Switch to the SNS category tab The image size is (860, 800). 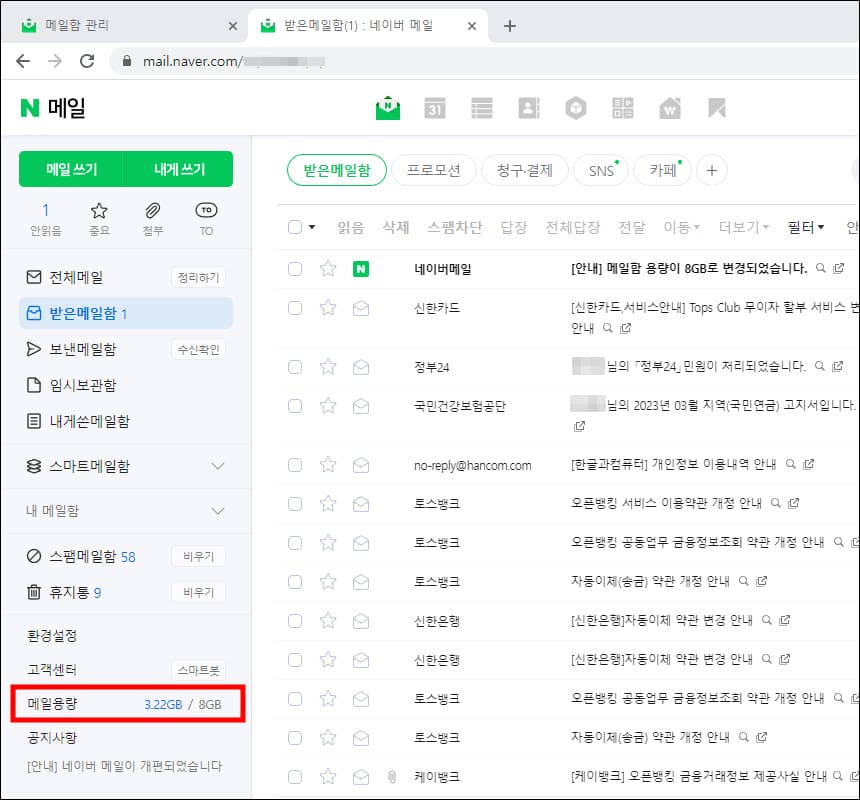[x=602, y=171]
